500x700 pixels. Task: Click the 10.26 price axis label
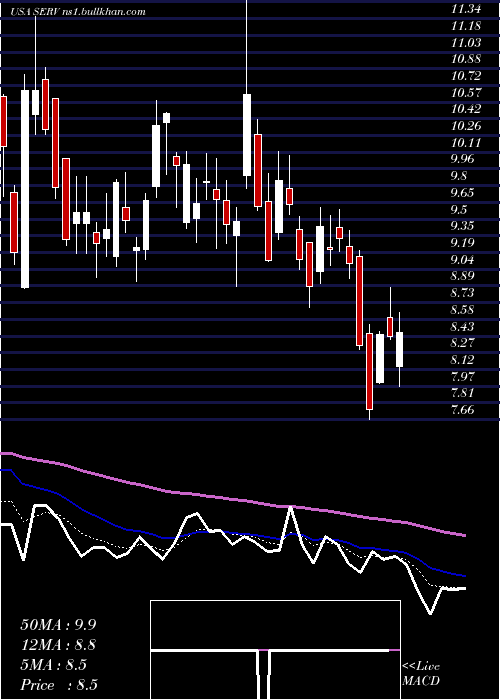pos(466,126)
